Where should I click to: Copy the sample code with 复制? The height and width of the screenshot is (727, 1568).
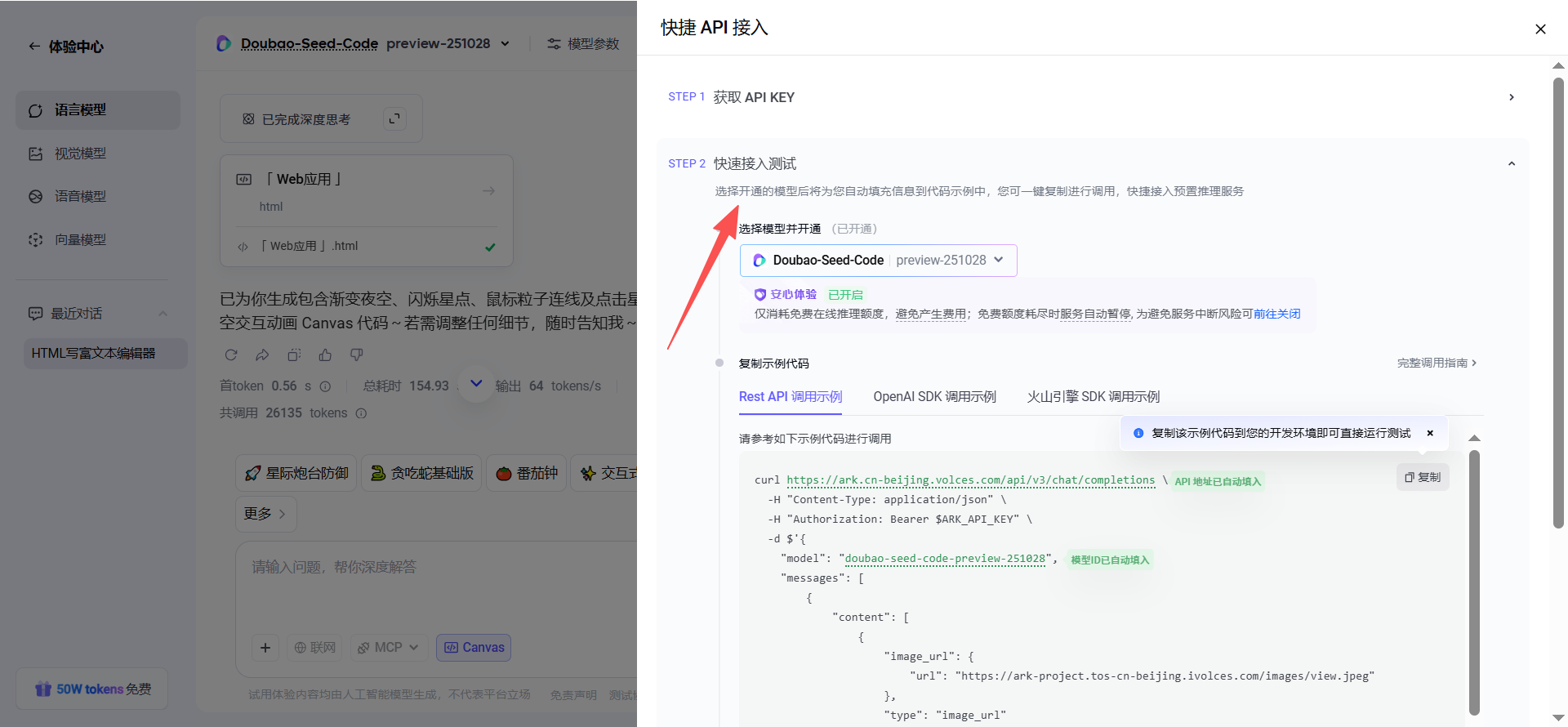[x=1423, y=477]
